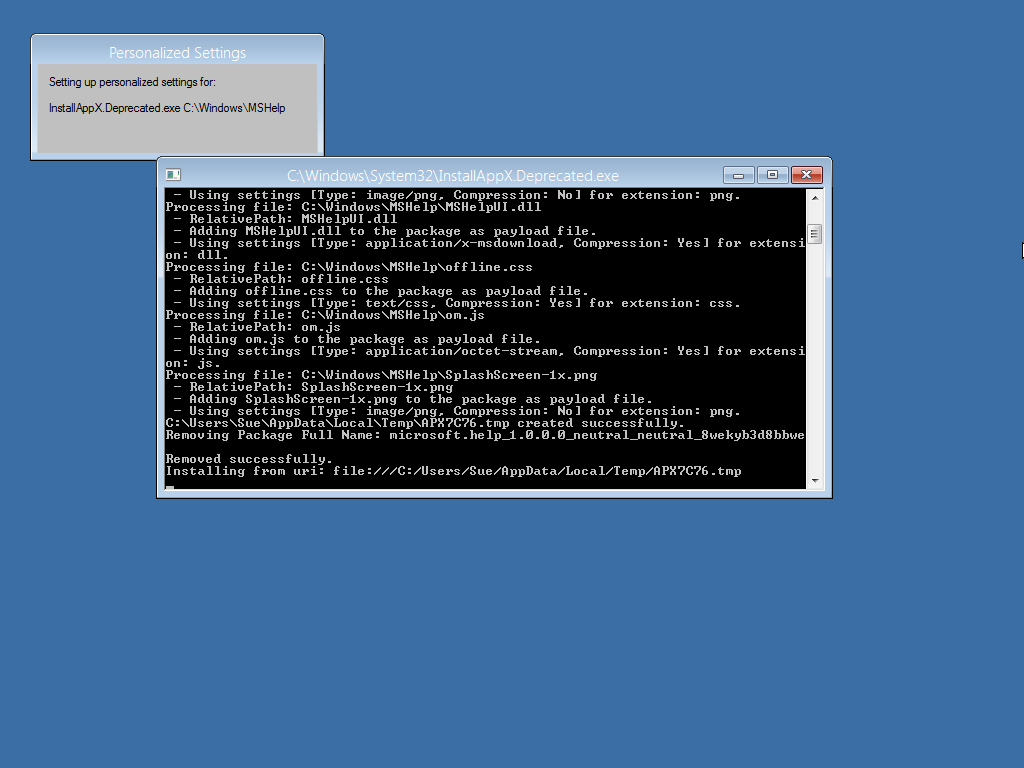Click the line 'Processing file: C:\Windows\MSHelp\om.js'

pyautogui.click(x=325, y=315)
